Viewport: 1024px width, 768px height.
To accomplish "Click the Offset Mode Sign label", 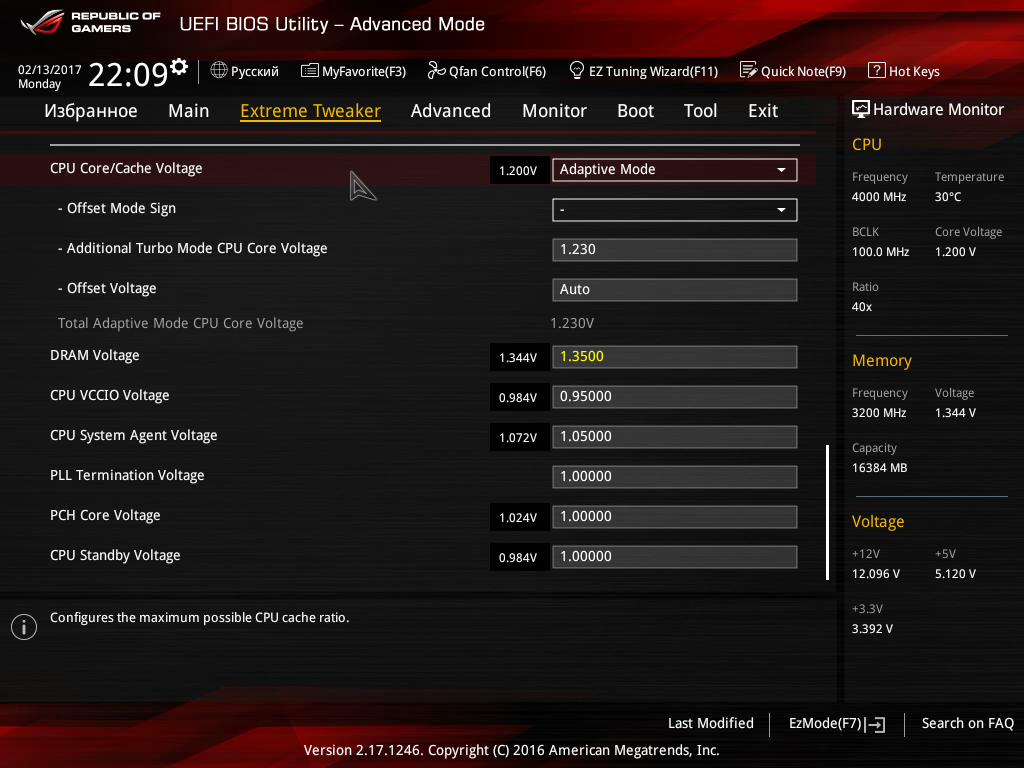I will click(117, 208).
